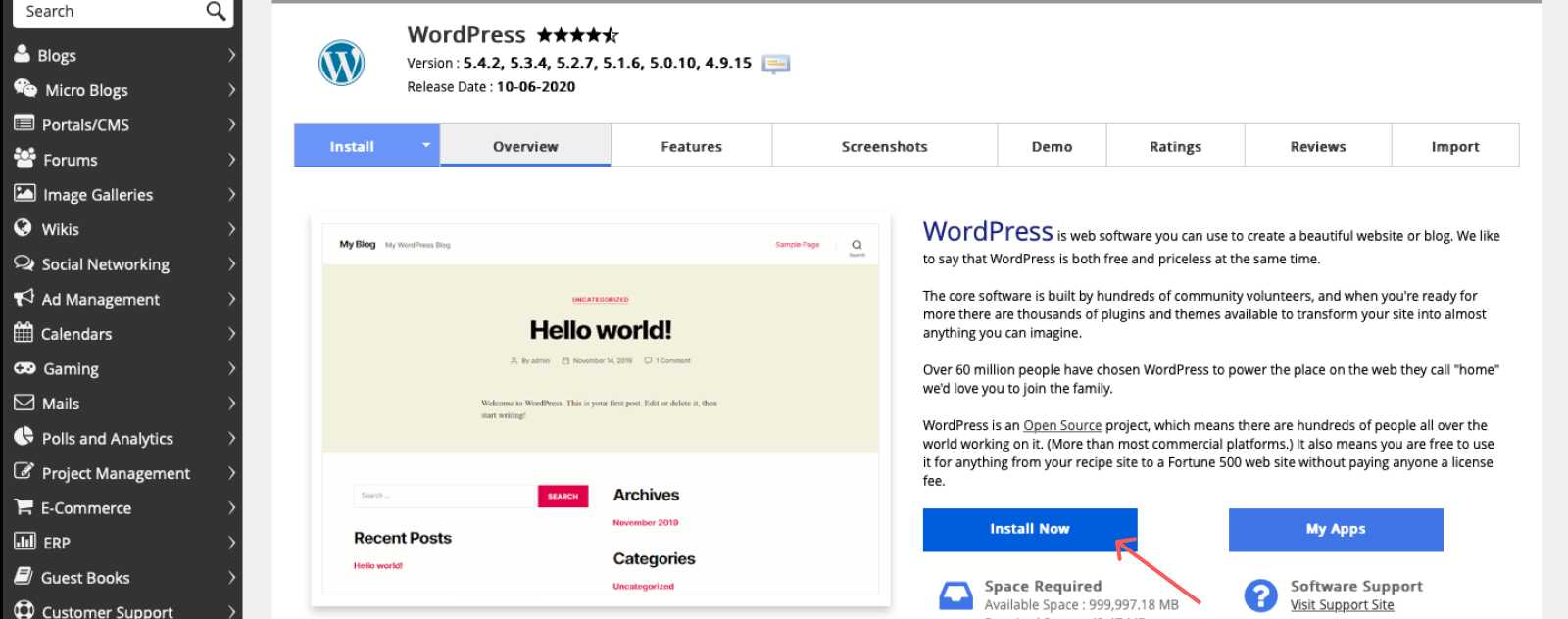Click the Guest Books label
1568x619 pixels.
tap(85, 578)
